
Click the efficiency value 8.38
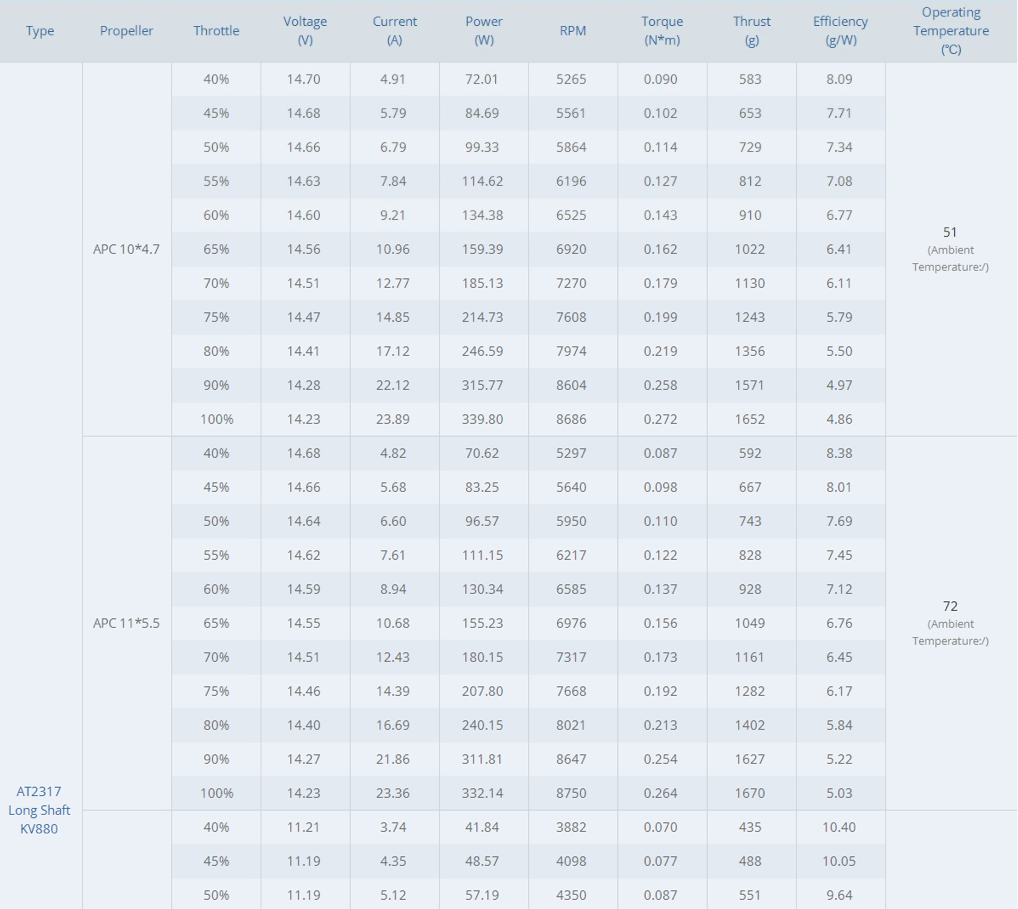click(x=839, y=453)
